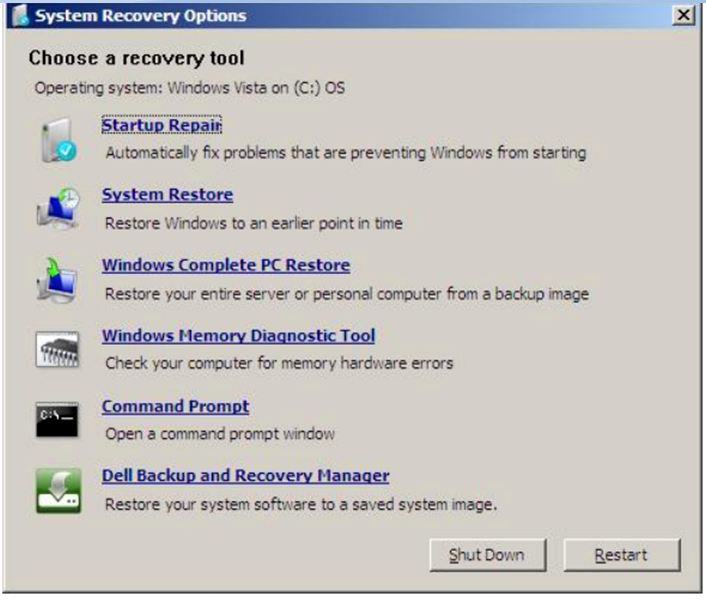Viewport: 706px width, 605px height.
Task: Click 'Restore your system software' description text
Action: [301, 505]
